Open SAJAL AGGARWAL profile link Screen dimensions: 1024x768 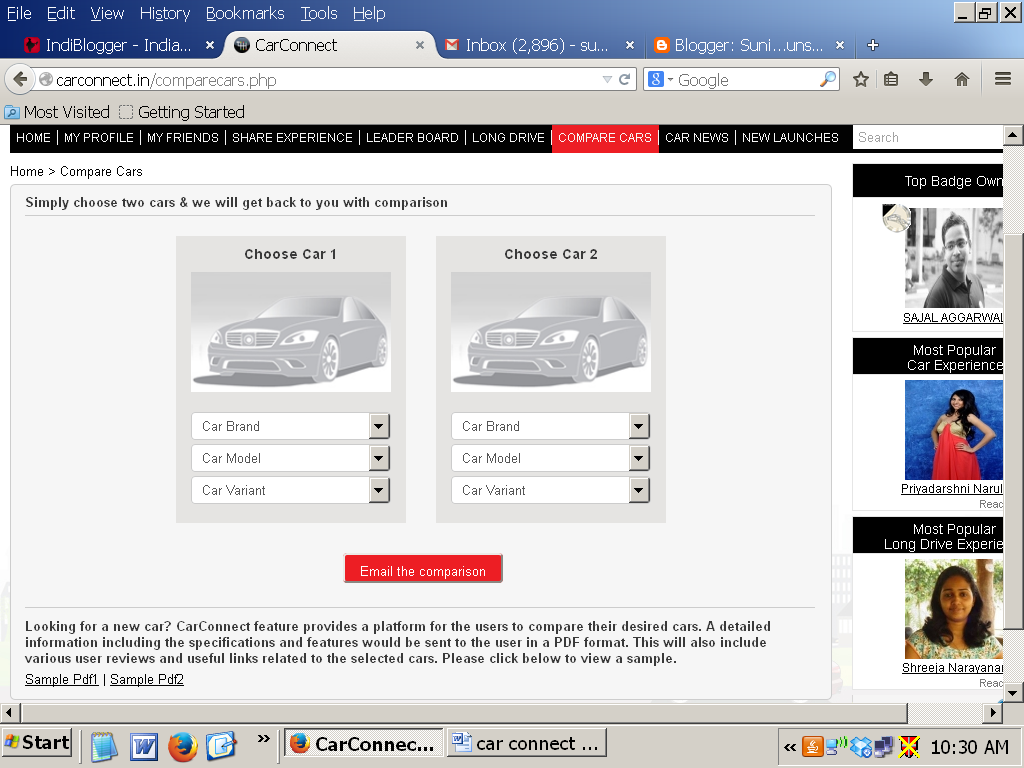click(x=953, y=317)
